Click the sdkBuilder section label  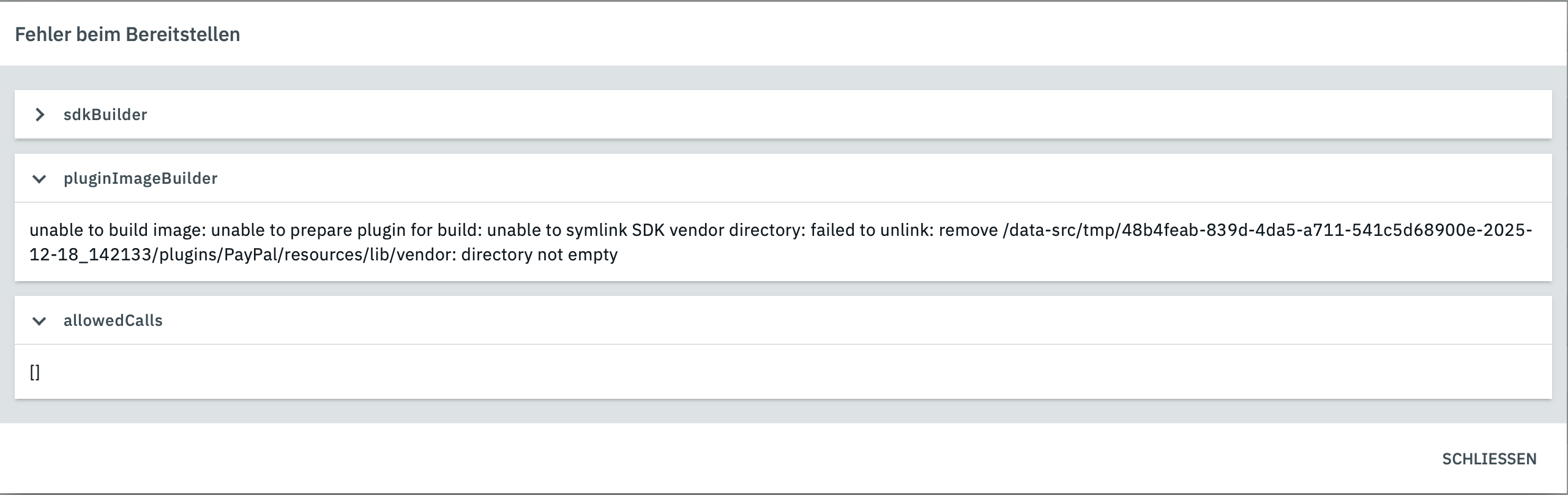[x=105, y=115]
